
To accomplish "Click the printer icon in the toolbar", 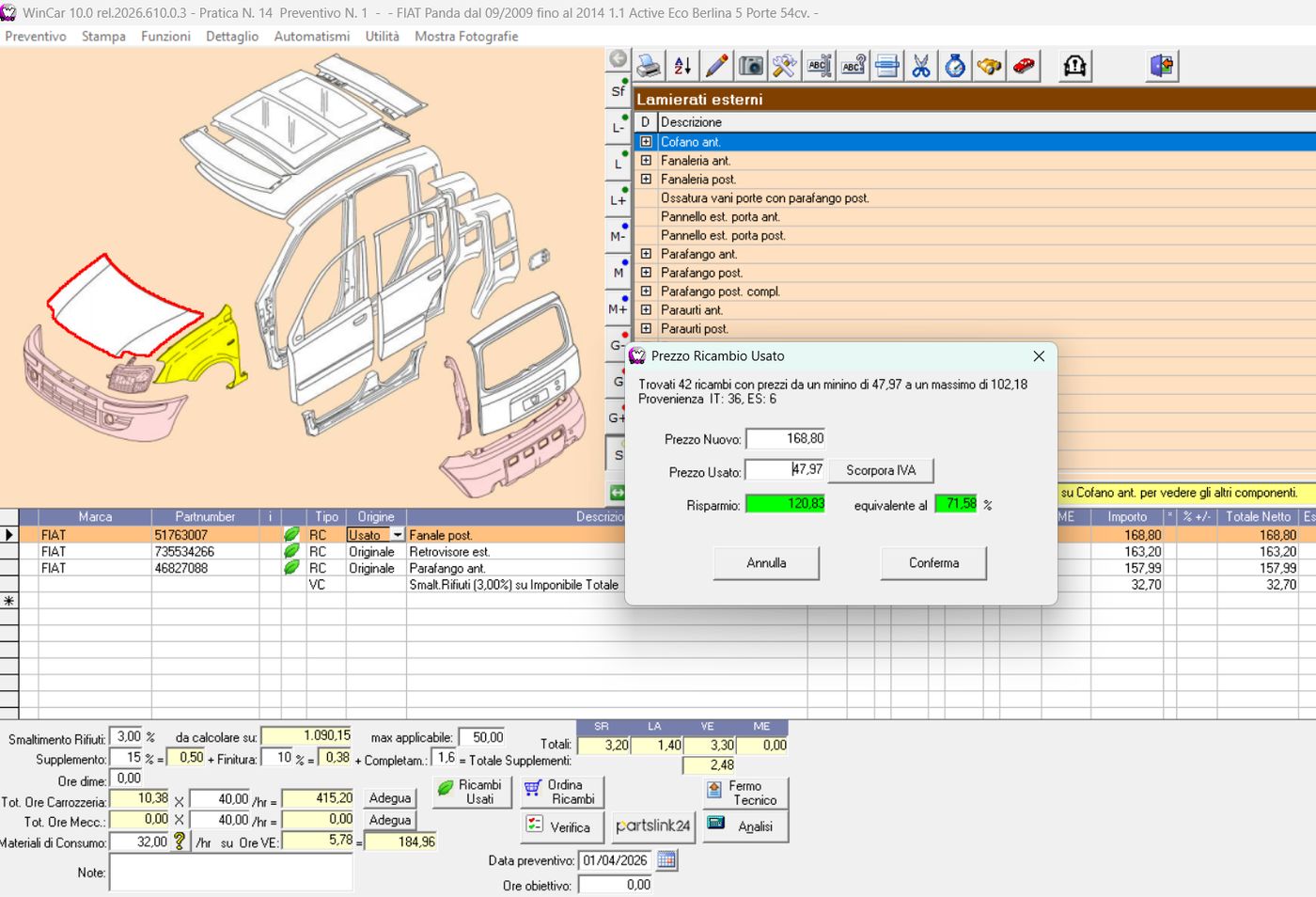I will click(x=649, y=66).
